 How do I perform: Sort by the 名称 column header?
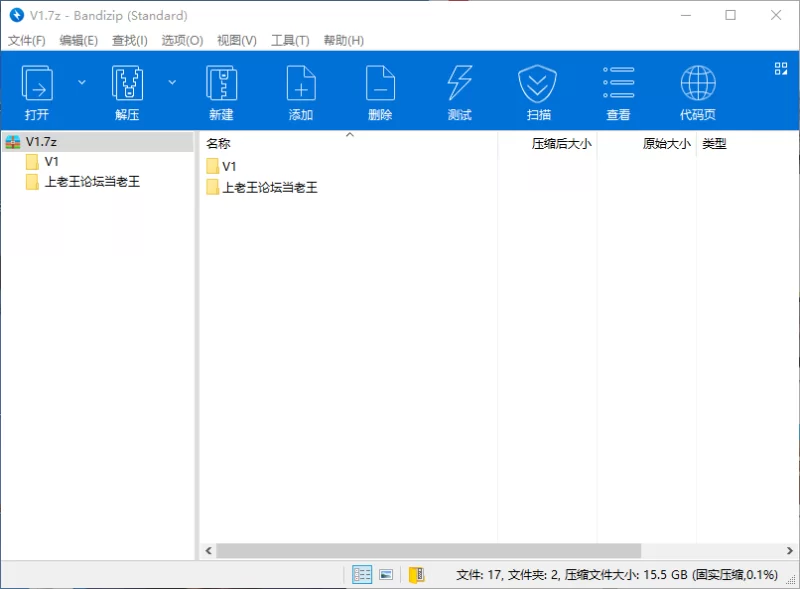[x=349, y=143]
